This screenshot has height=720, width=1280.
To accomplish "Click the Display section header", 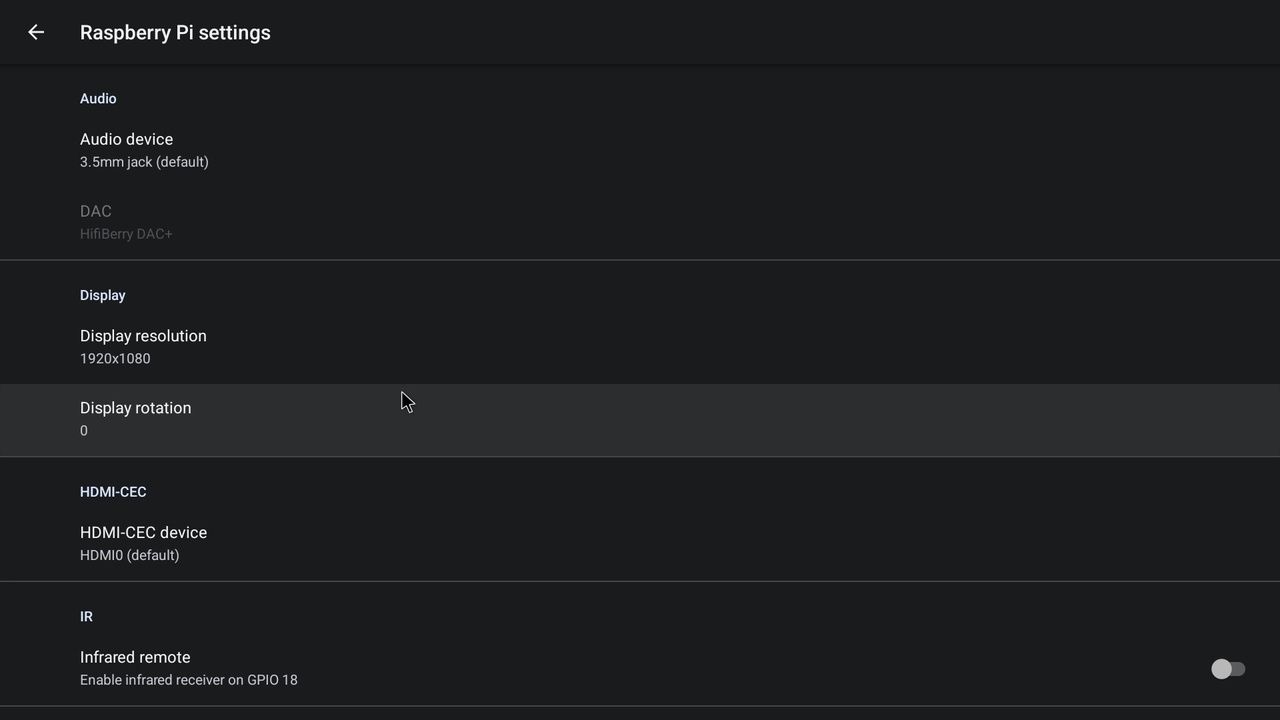I will [102, 295].
